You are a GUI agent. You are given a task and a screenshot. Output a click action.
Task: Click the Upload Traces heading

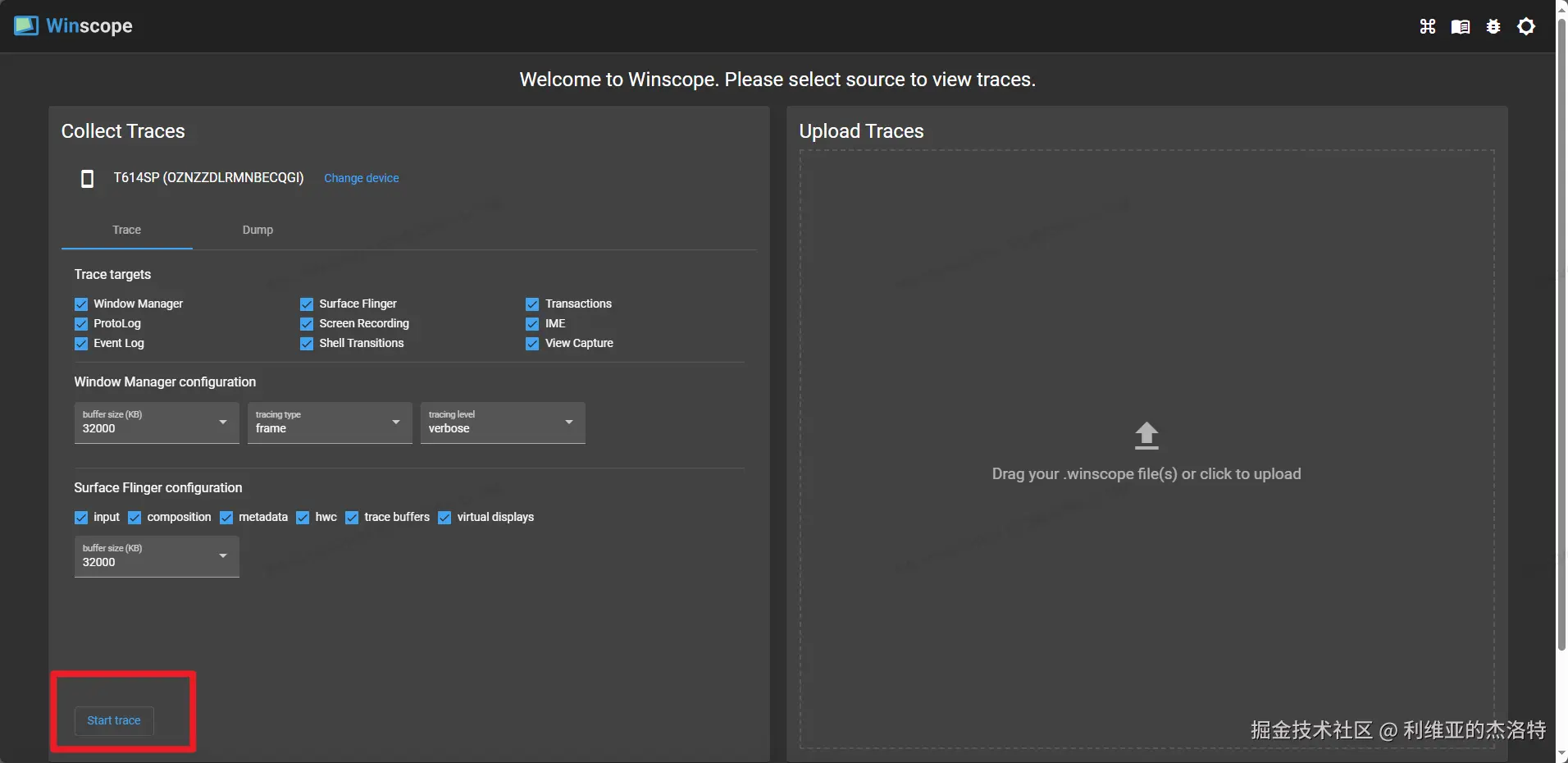pyautogui.click(x=861, y=131)
